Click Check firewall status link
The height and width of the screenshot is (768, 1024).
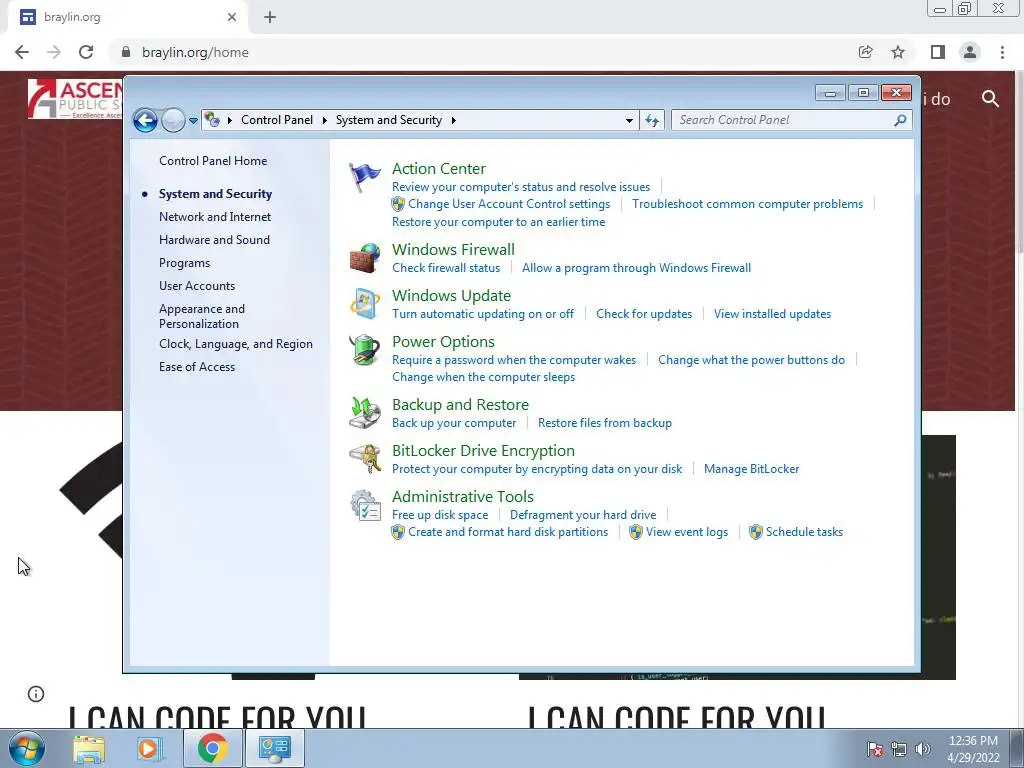446,268
